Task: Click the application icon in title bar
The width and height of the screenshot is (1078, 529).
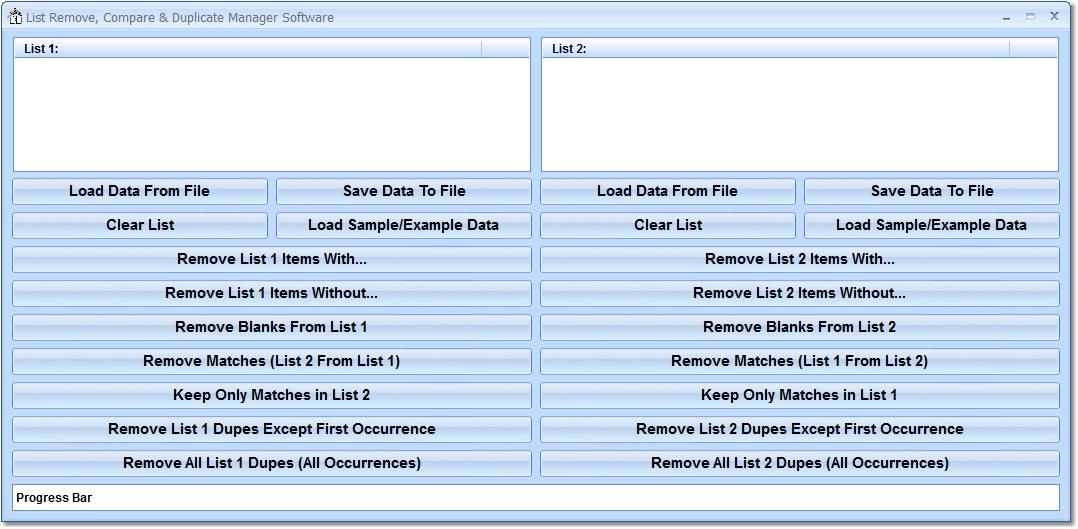Action: 15,17
